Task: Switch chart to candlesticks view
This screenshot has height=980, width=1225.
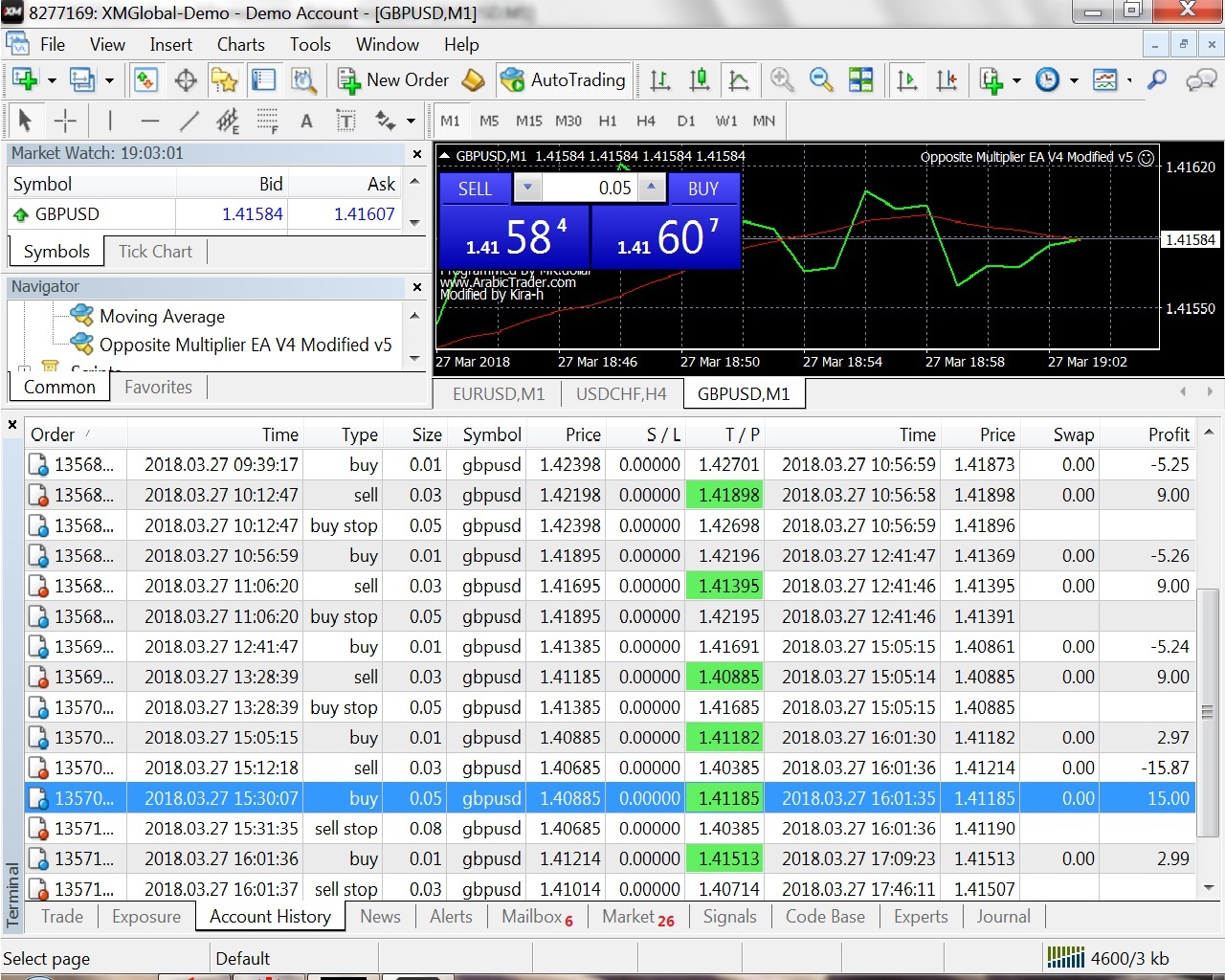Action: (x=700, y=80)
